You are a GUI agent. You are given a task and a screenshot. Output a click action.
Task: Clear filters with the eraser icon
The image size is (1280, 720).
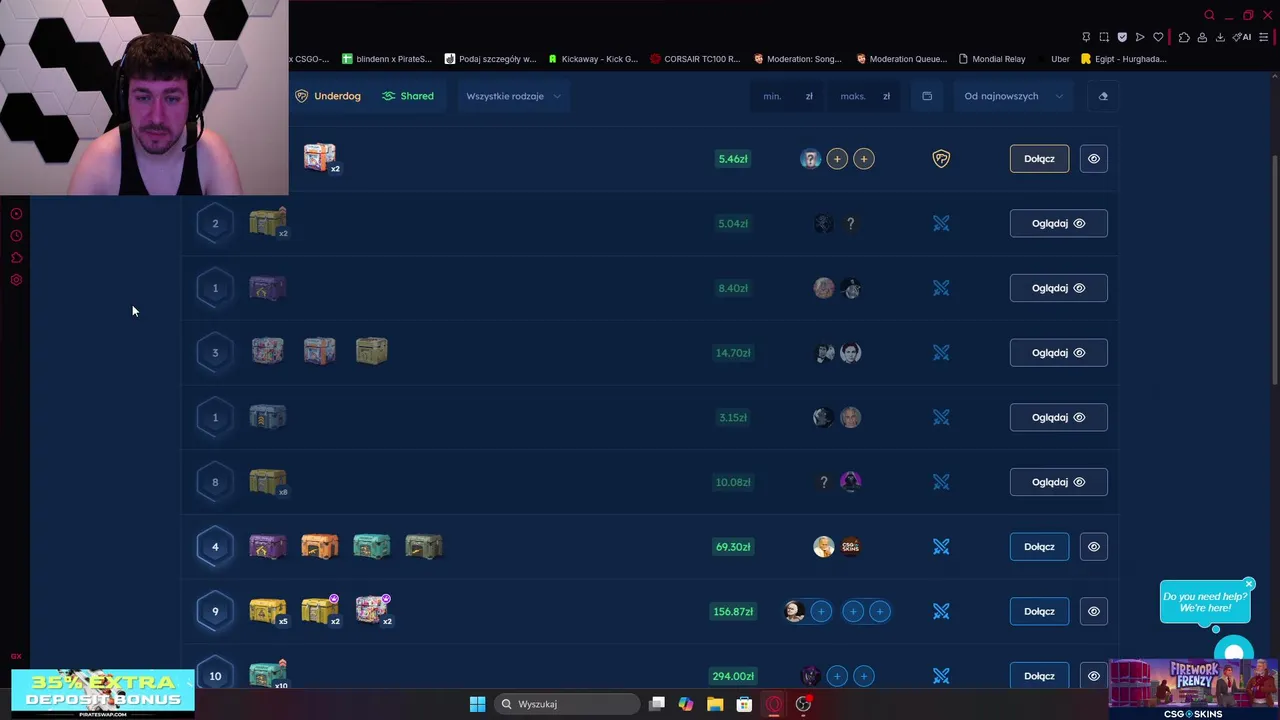[x=1103, y=96]
